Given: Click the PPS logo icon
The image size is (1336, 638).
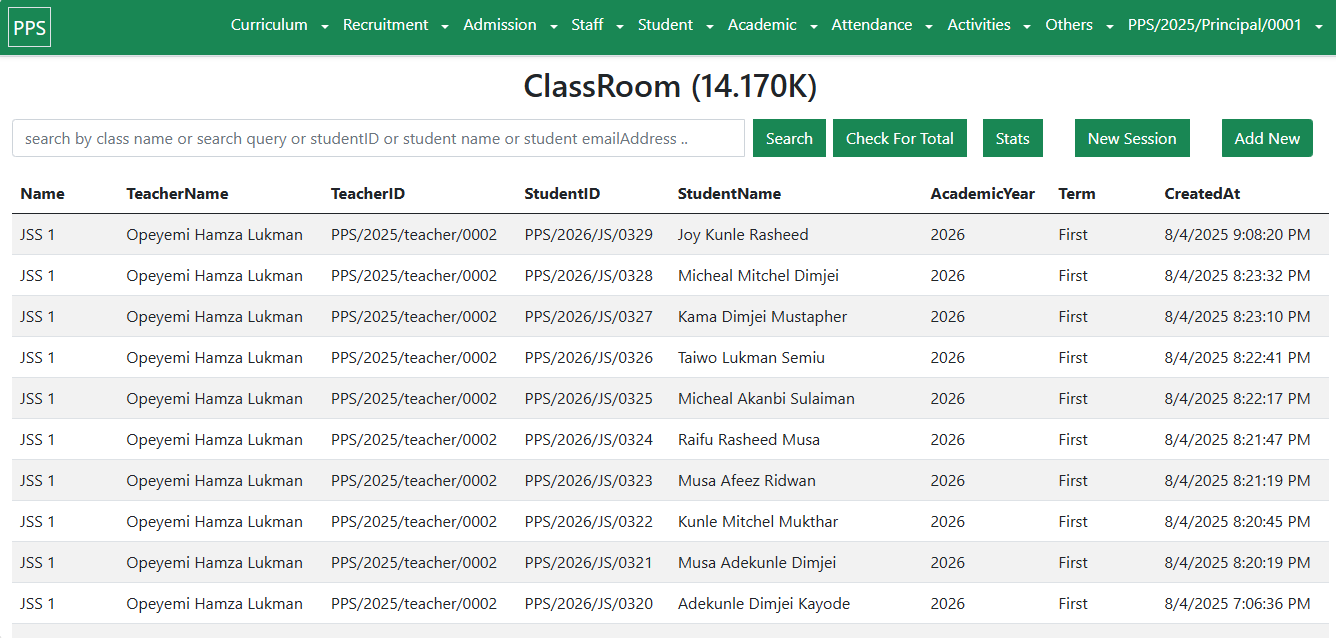Looking at the screenshot, I should point(30,27).
